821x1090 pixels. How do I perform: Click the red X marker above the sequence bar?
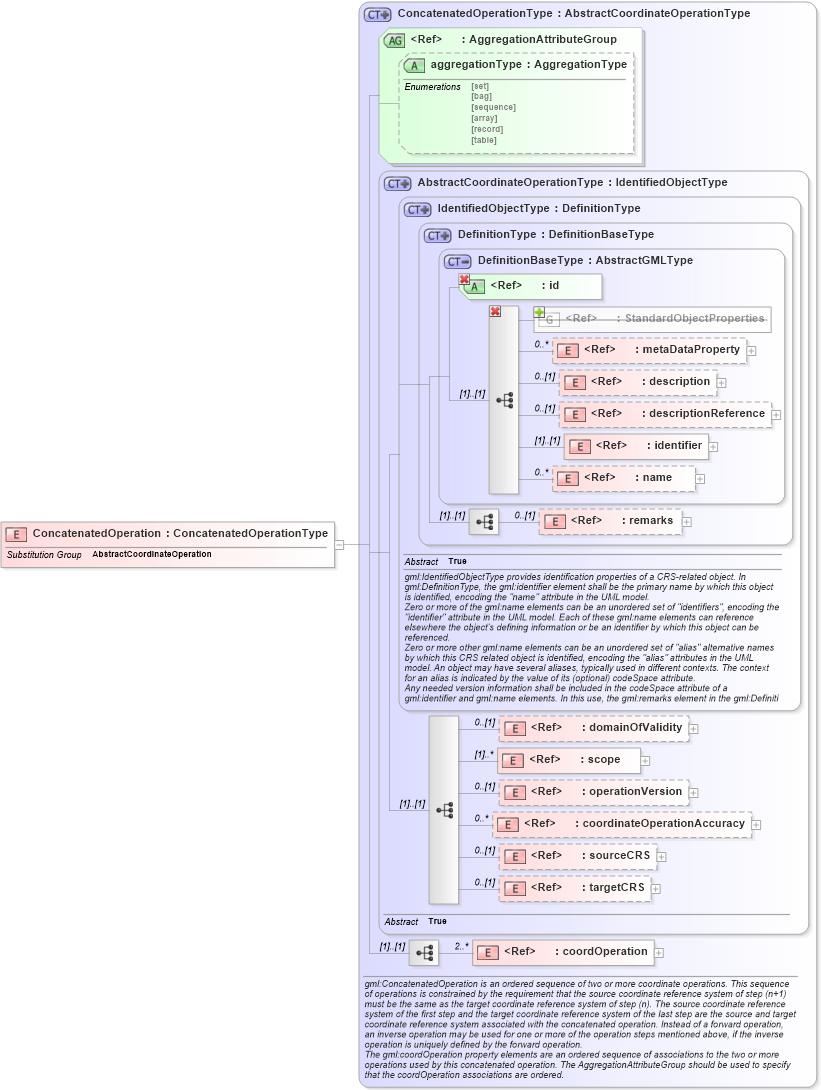495,311
